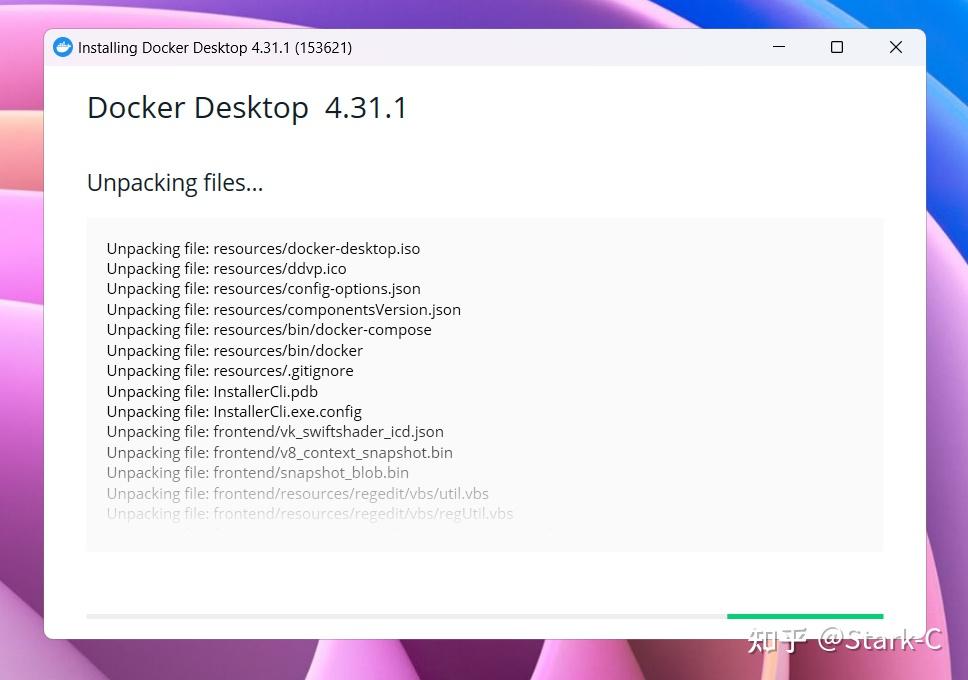Select the vk_swiftshader_icd.json log entry
The image size is (968, 680).
(x=275, y=431)
